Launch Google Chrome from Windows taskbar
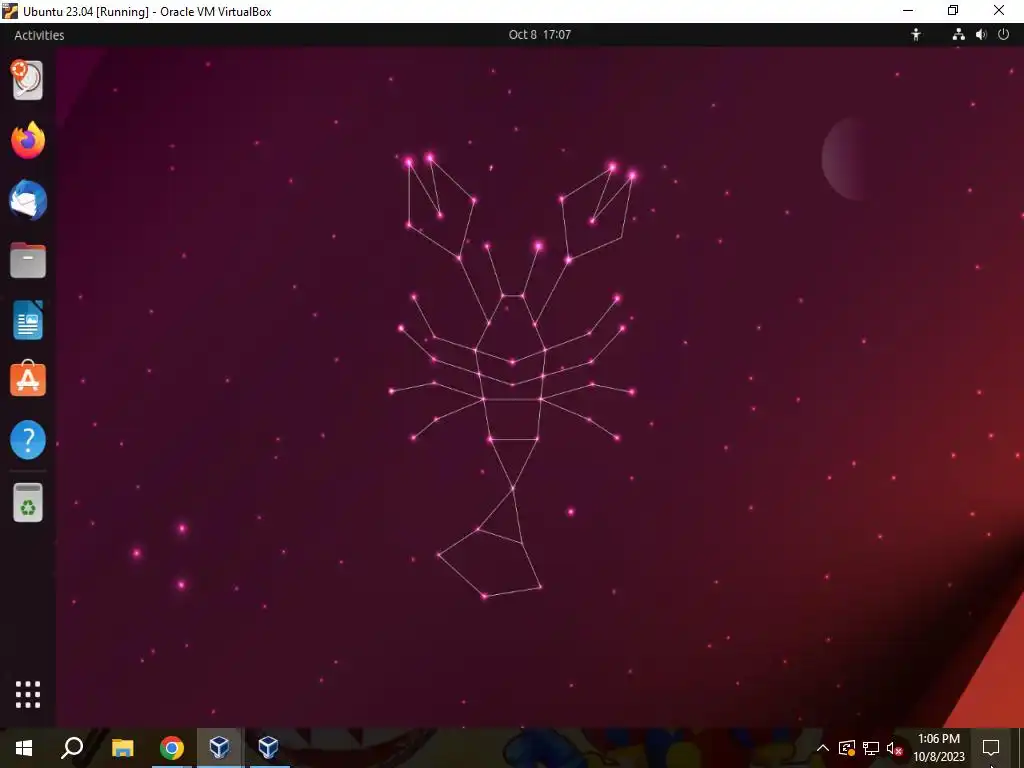The height and width of the screenshot is (768, 1024). (x=172, y=748)
